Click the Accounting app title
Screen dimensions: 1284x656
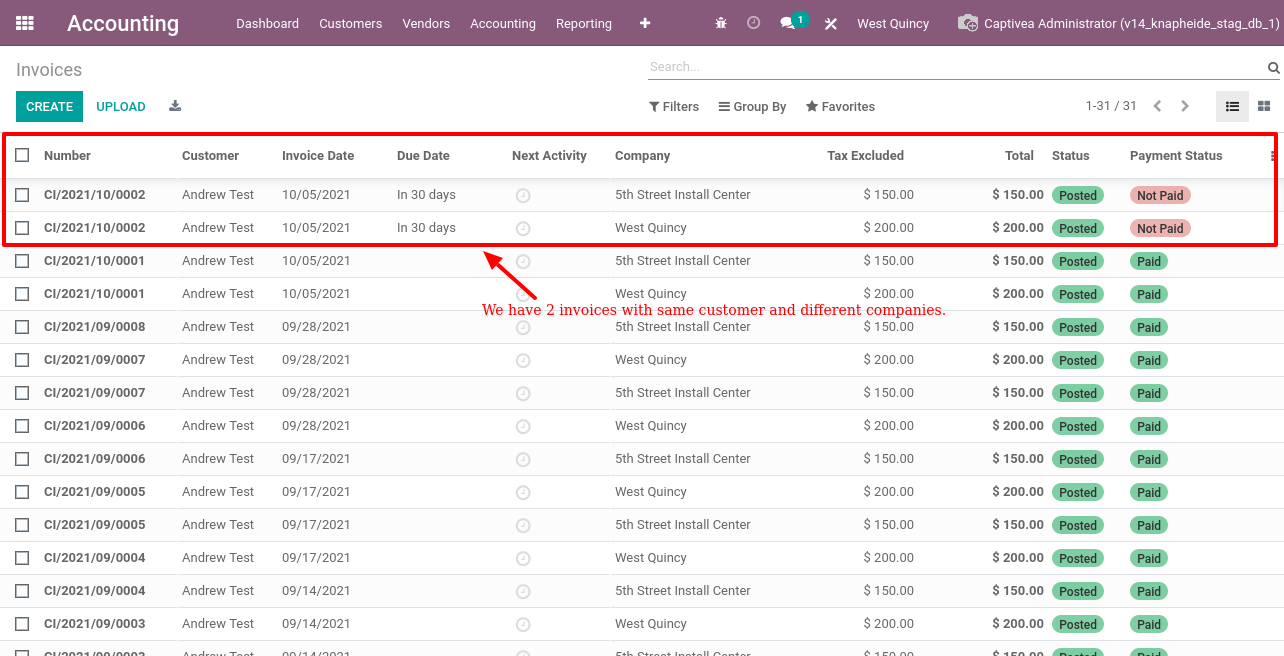(x=123, y=23)
